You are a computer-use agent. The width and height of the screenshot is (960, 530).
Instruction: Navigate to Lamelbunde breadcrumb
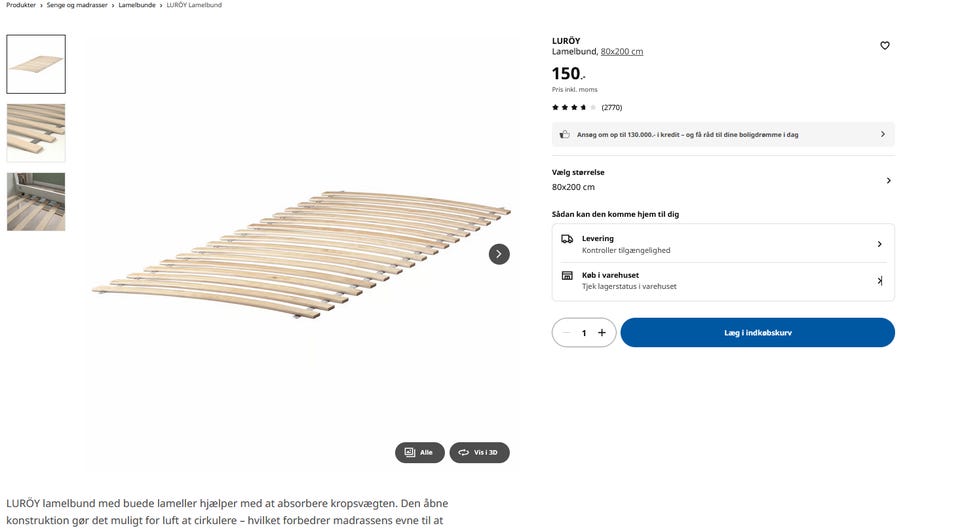(137, 5)
